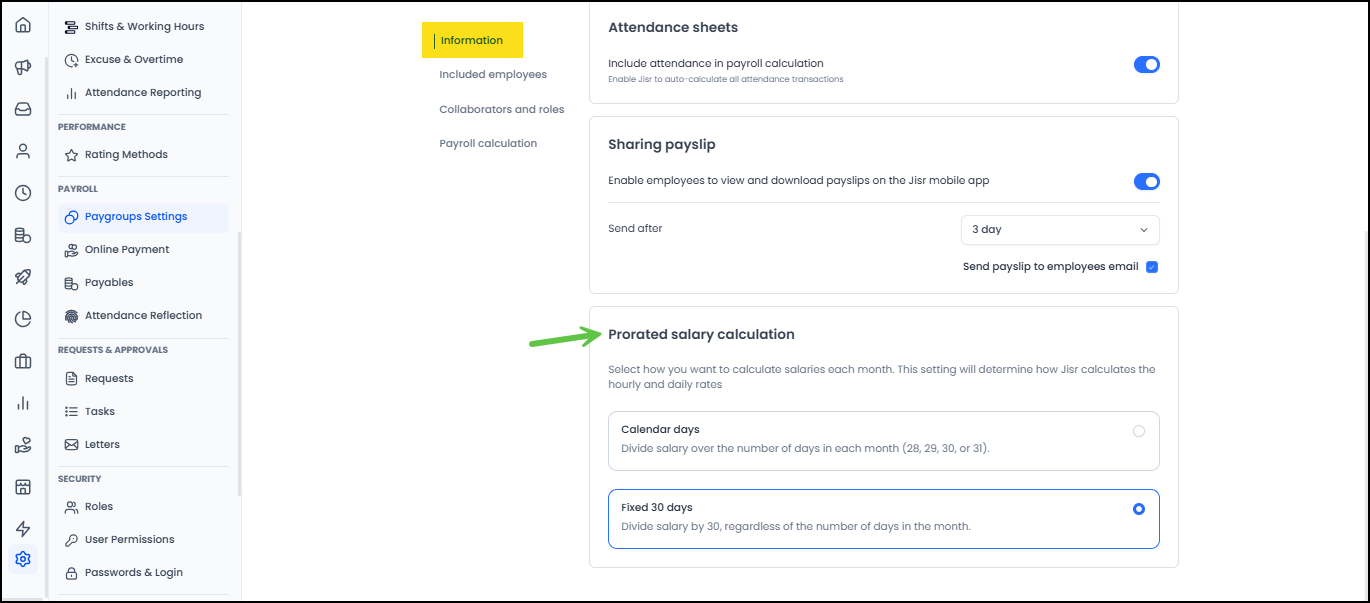Uncheck Send payslip to employees email
Screen dimensions: 1370x603
[1151, 266]
